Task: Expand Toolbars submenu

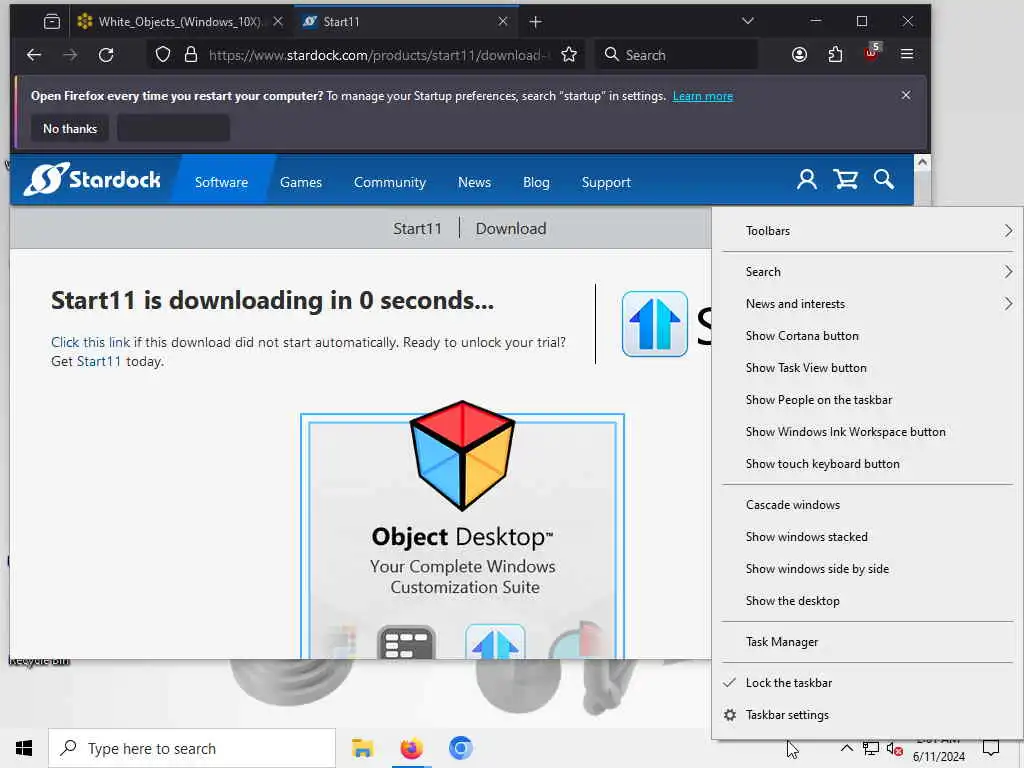Action: pos(867,231)
